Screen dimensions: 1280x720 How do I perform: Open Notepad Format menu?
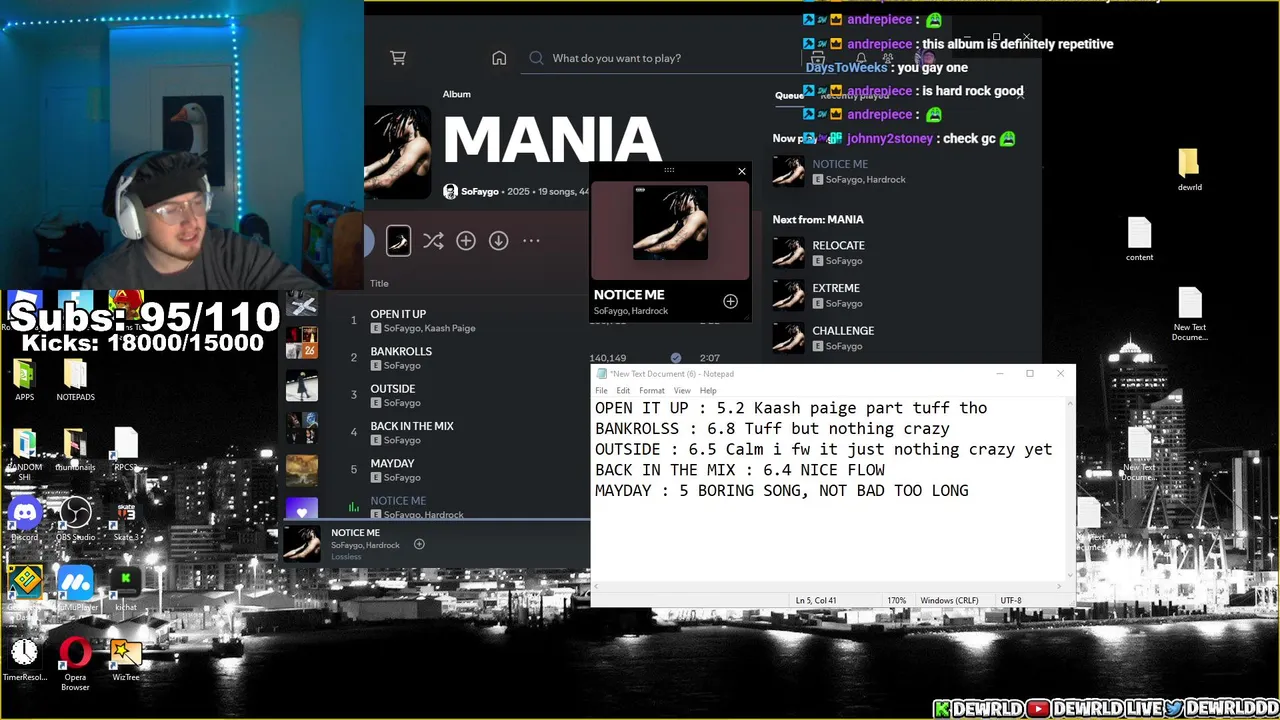652,390
